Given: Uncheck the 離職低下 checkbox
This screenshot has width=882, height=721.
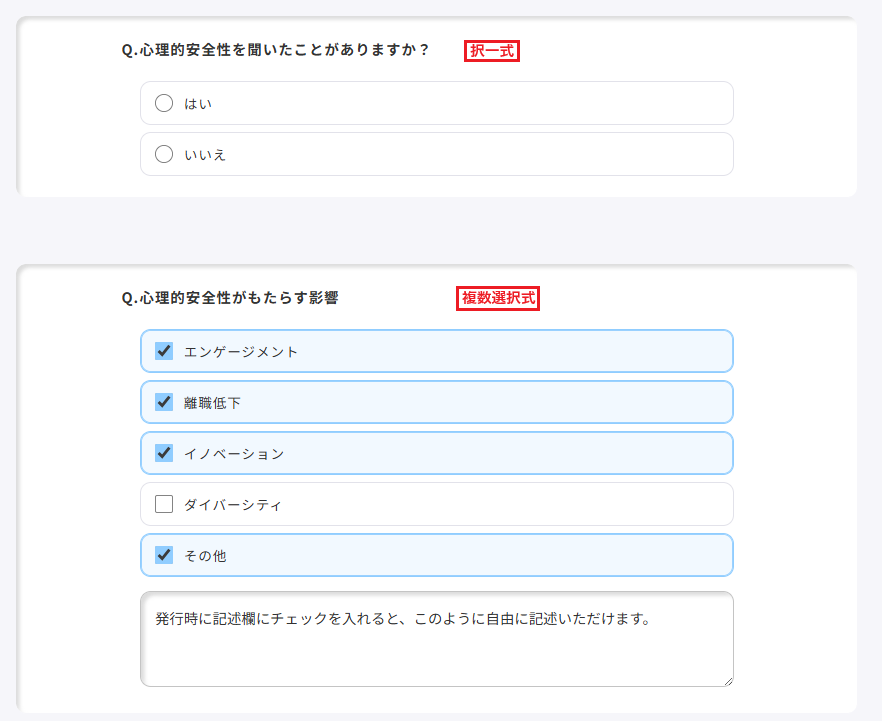Looking at the screenshot, I should pyautogui.click(x=164, y=402).
